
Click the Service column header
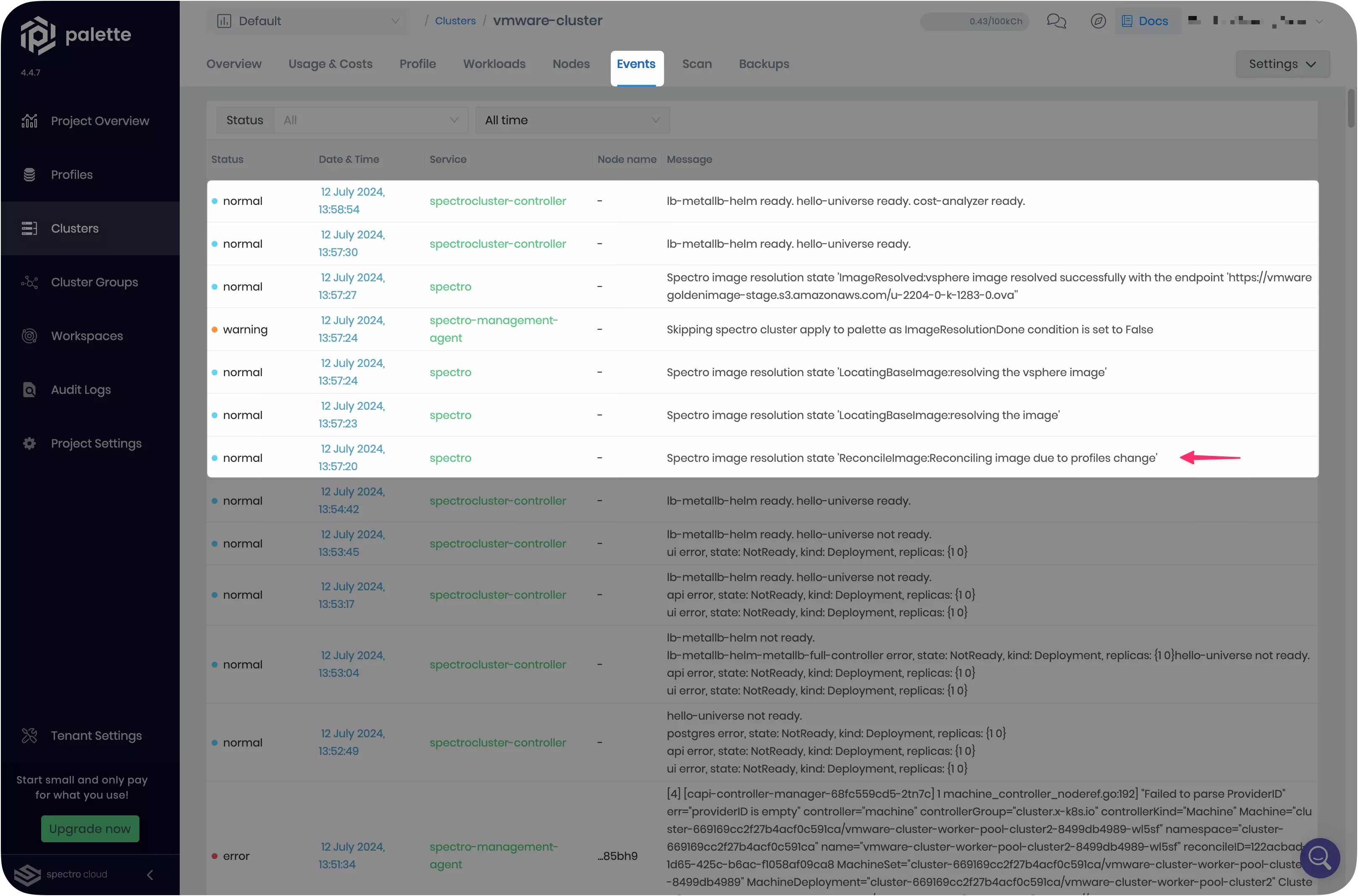click(448, 160)
